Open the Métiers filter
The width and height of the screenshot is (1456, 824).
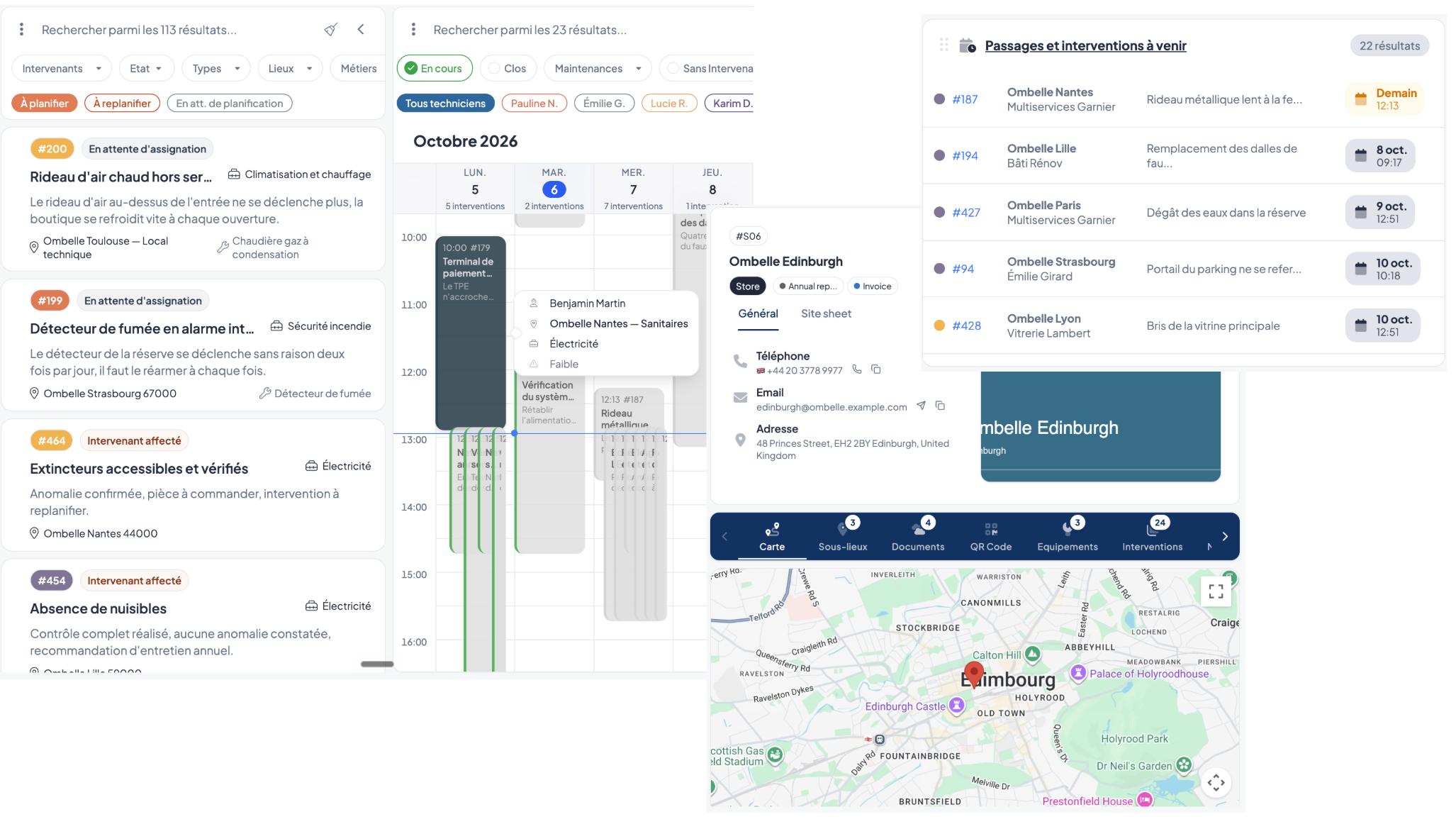pyautogui.click(x=358, y=69)
